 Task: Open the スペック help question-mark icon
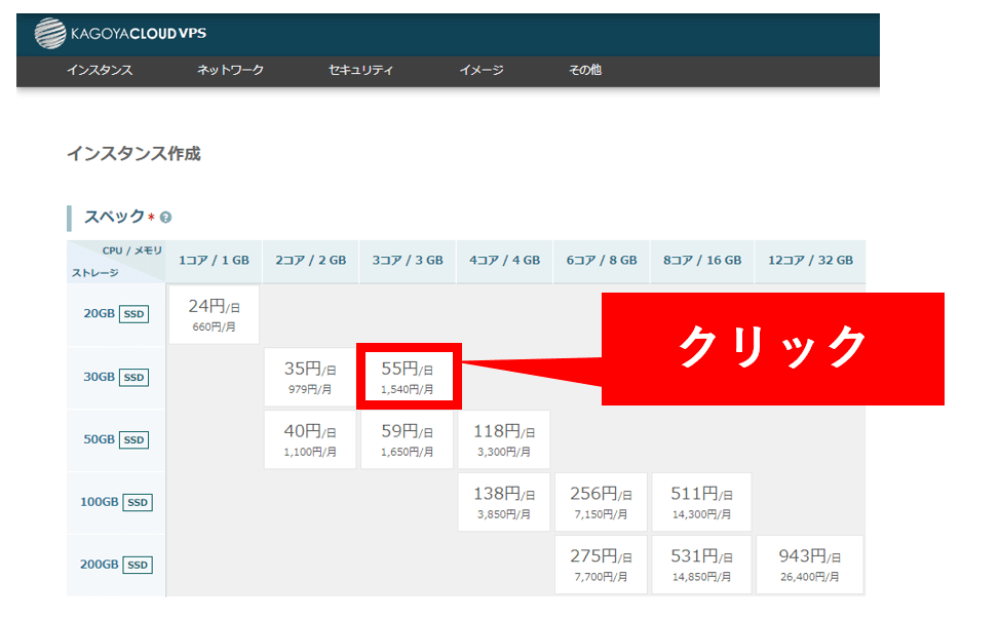(166, 217)
